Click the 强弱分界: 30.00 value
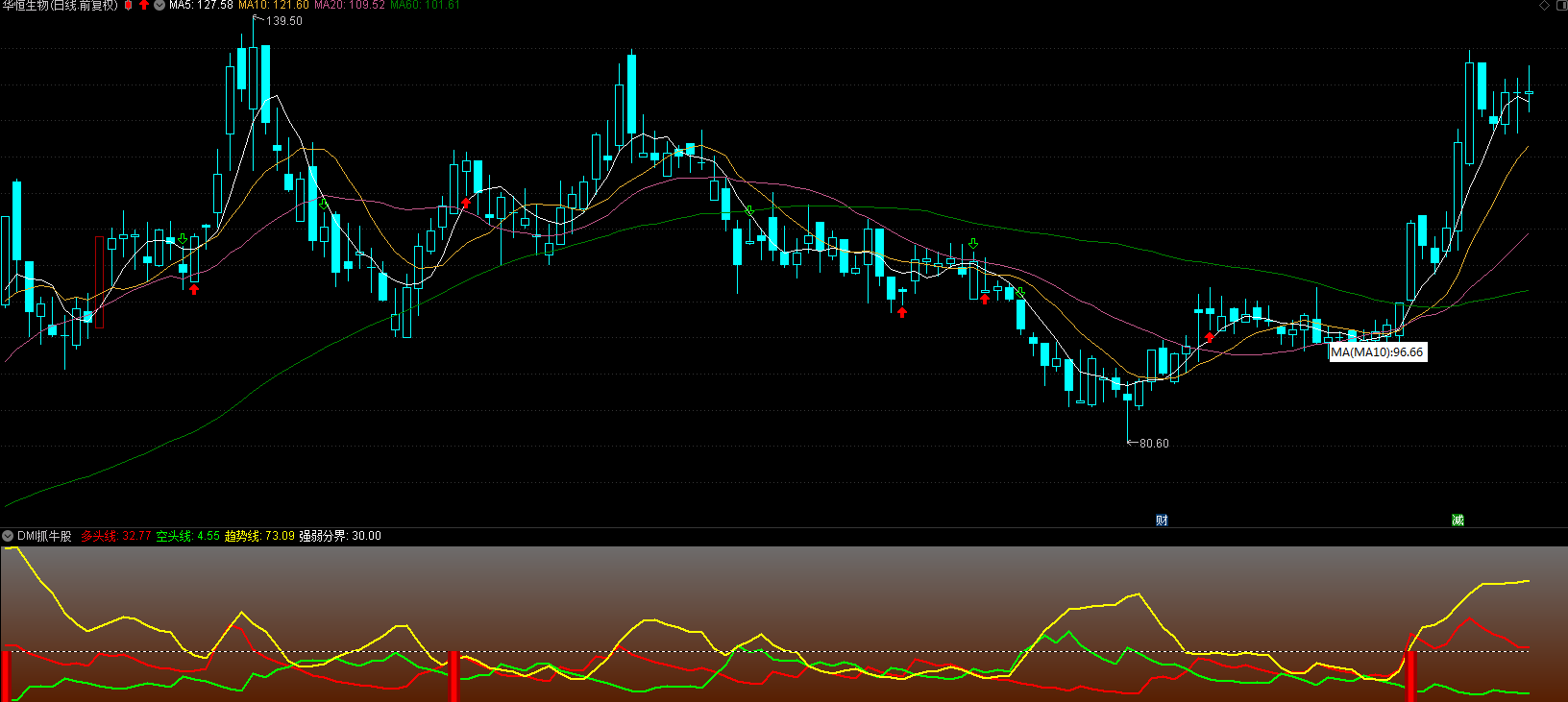This screenshot has width=1568, height=702. tap(340, 536)
